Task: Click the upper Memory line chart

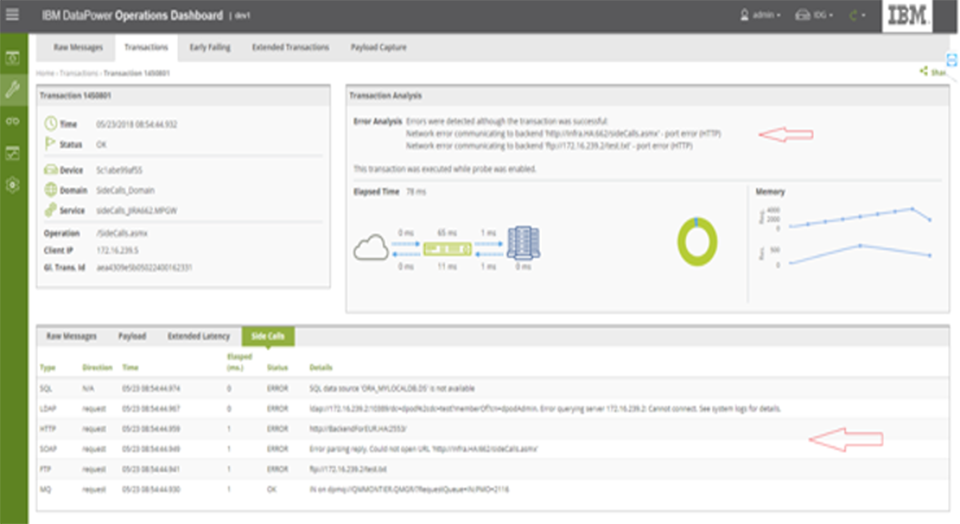Action: click(x=860, y=217)
